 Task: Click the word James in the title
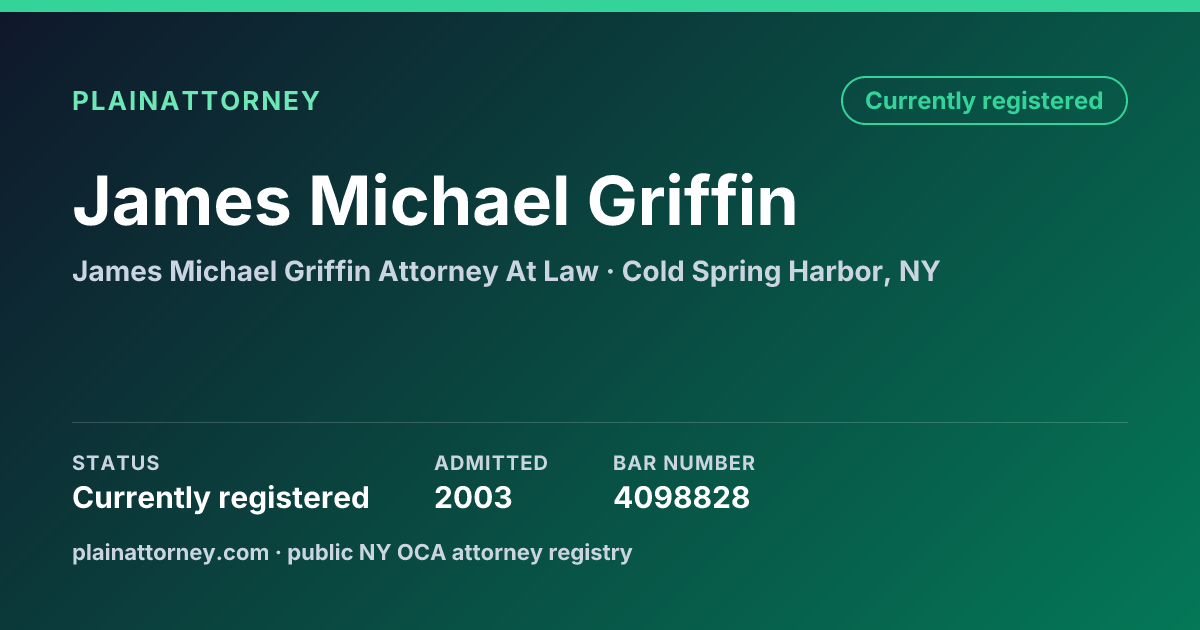pos(181,201)
